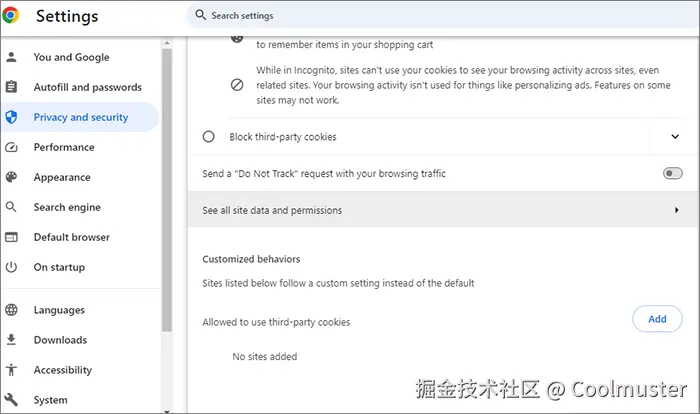Viewport: 700px width, 414px height.
Task: Open See all site data and permissions
Action: pos(440,211)
